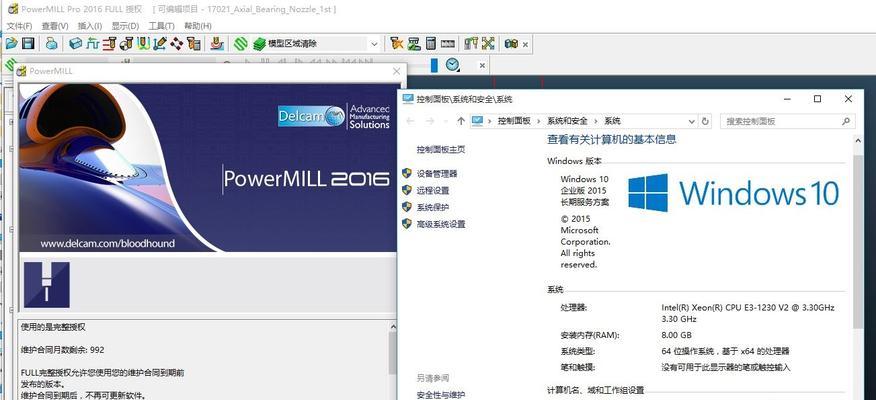Click search magnifier icon in control panel
Viewport: 876px width, 400px height.
[x=846, y=121]
